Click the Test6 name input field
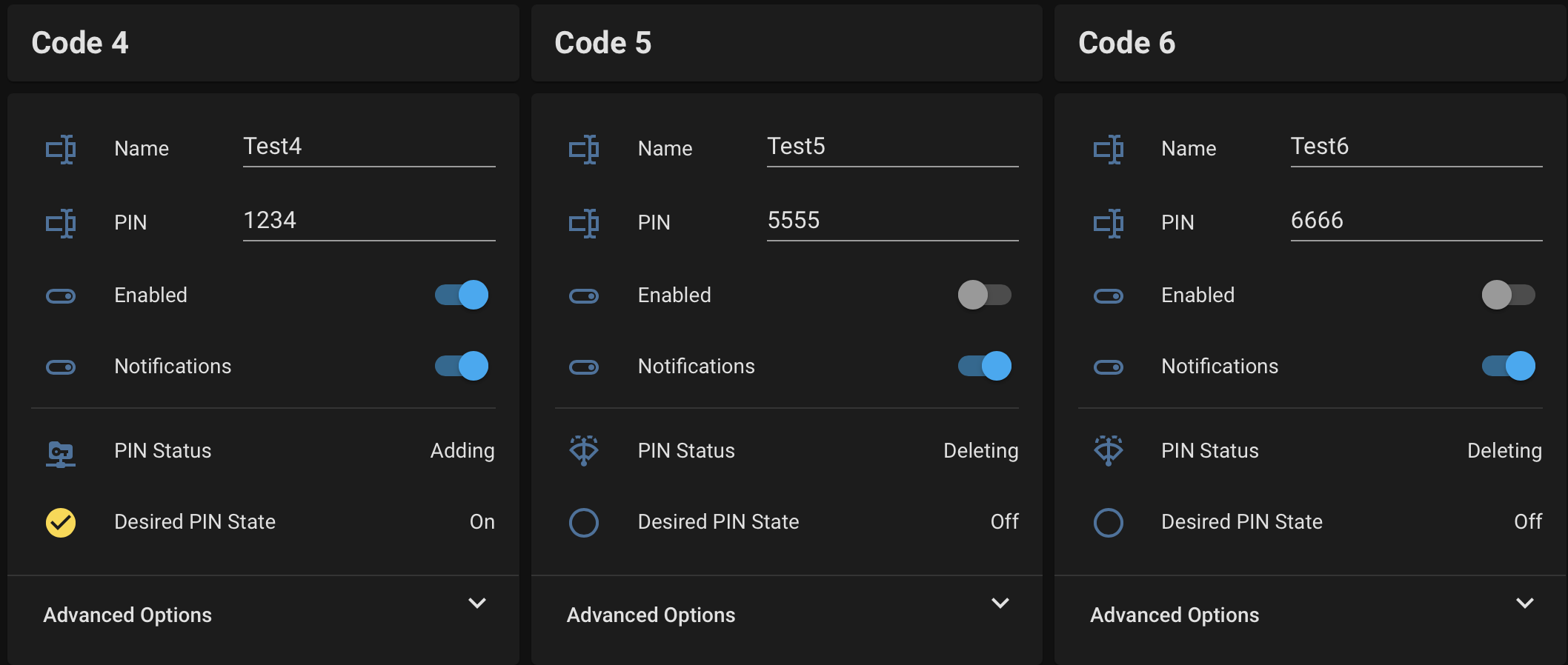This screenshot has width=1568, height=665. pos(1416,147)
